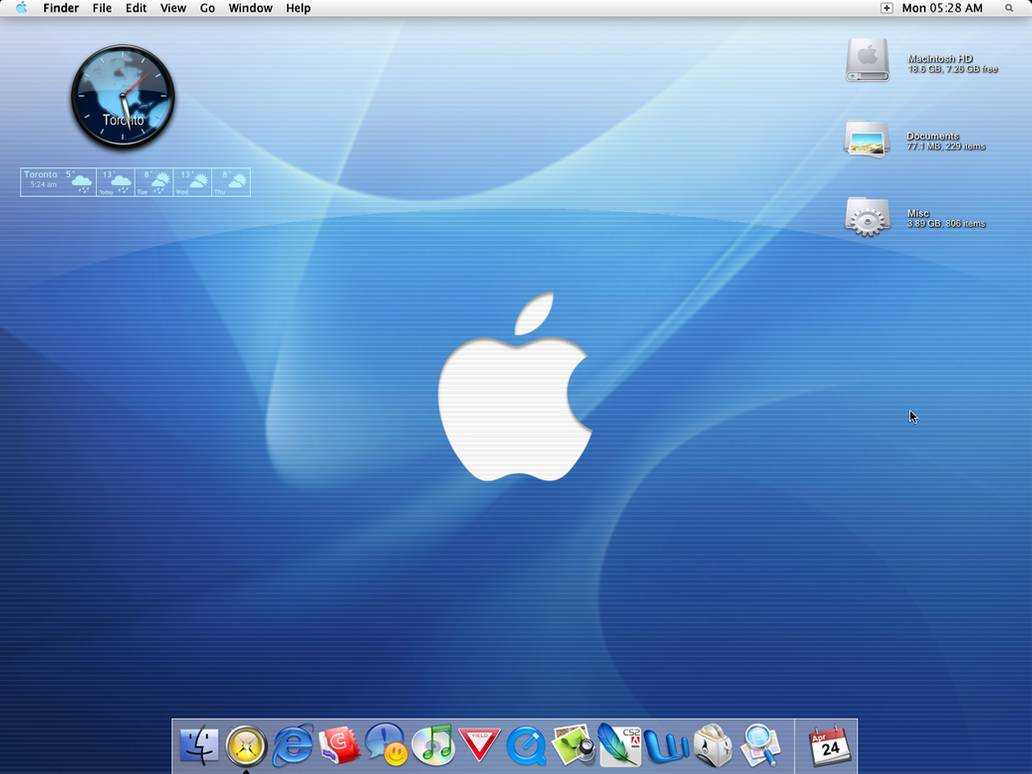Click the Toronto analog clock widget
This screenshot has width=1032, height=774.
coord(123,97)
